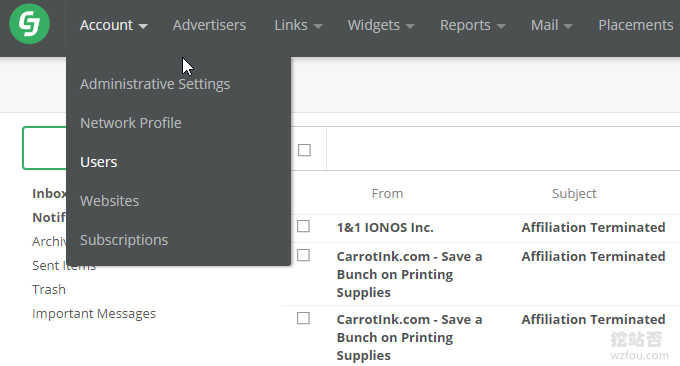Screen dimensions: 680x366
Task: Tick the select-all messages checkbox
Action: point(304,150)
